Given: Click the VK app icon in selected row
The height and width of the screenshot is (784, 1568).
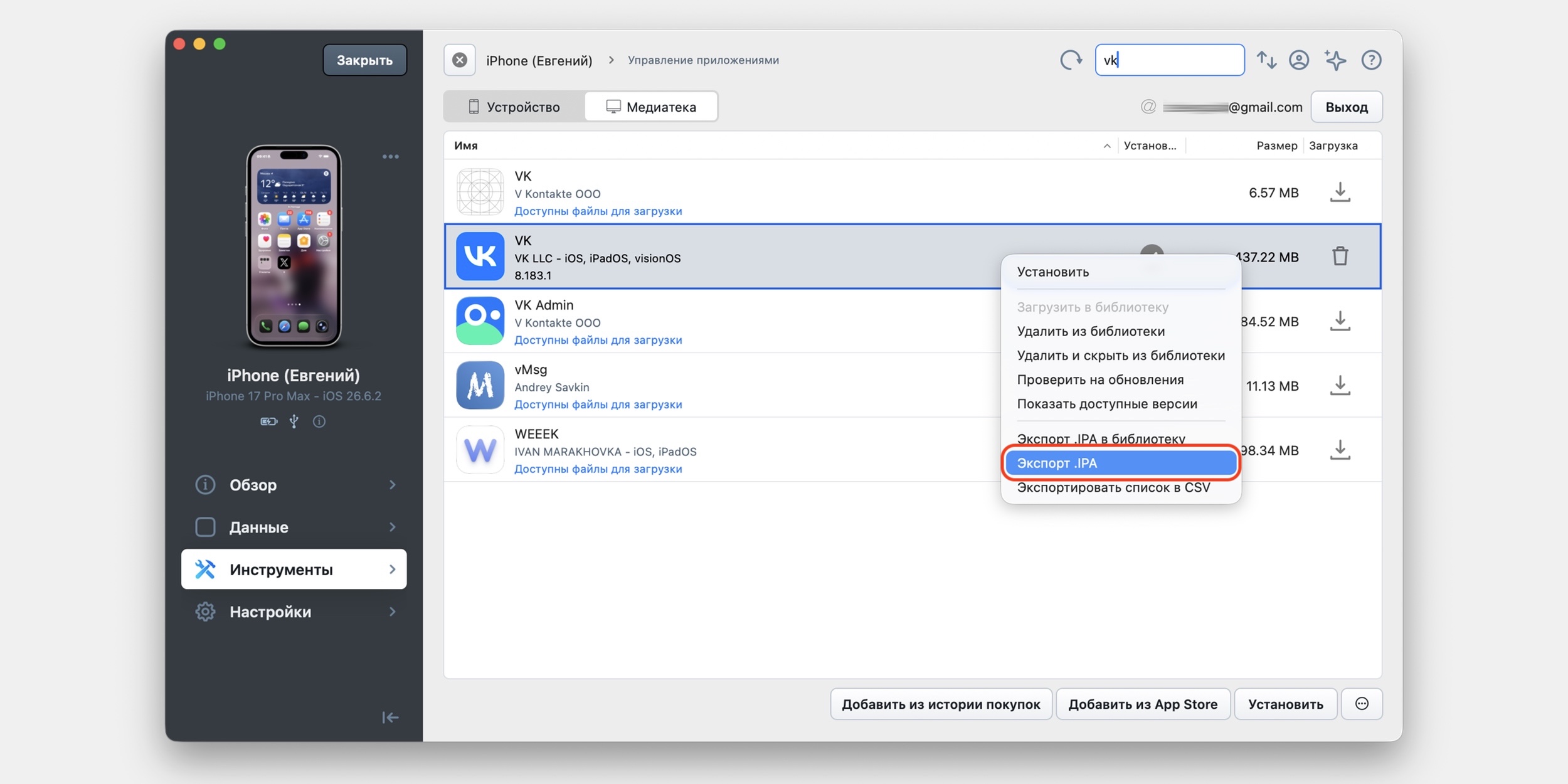Looking at the screenshot, I should (x=480, y=256).
